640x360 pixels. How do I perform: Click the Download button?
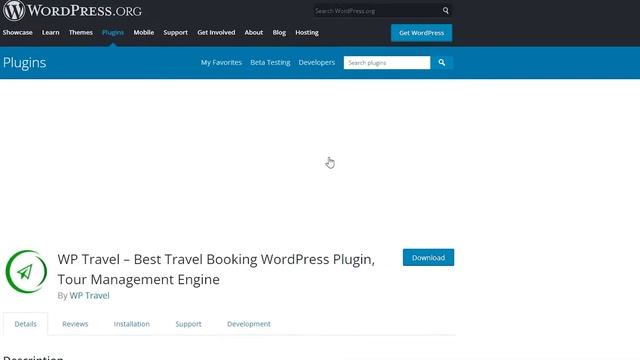(x=428, y=258)
